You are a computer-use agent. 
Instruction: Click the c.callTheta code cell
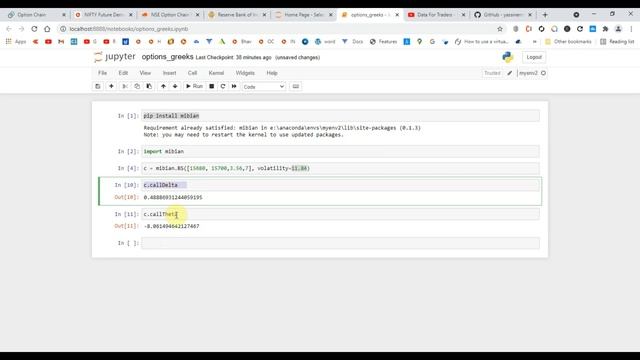[340, 214]
